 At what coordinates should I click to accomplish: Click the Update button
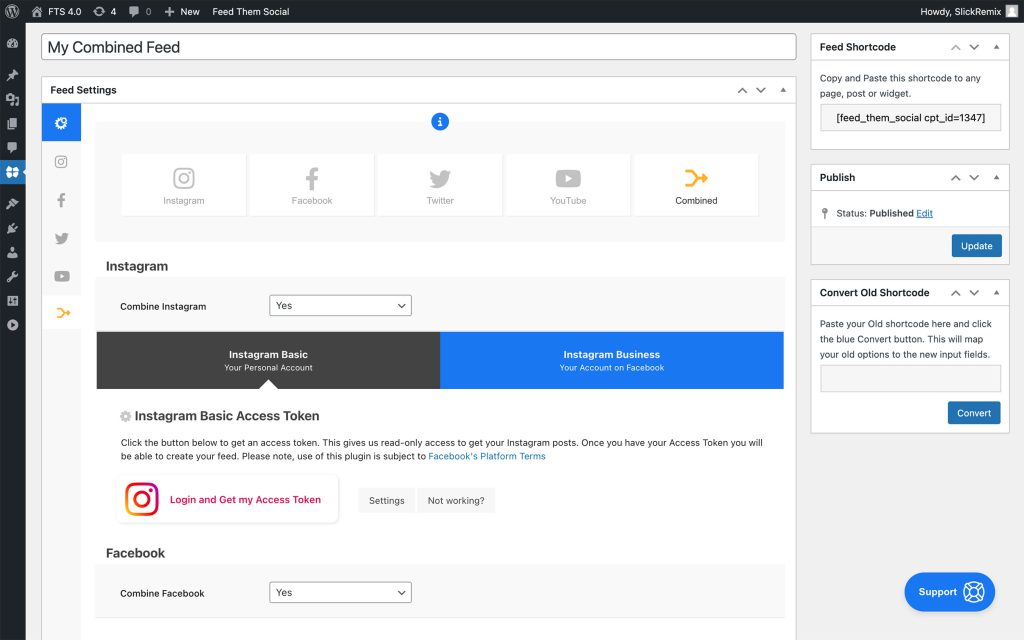pyautogui.click(x=976, y=246)
